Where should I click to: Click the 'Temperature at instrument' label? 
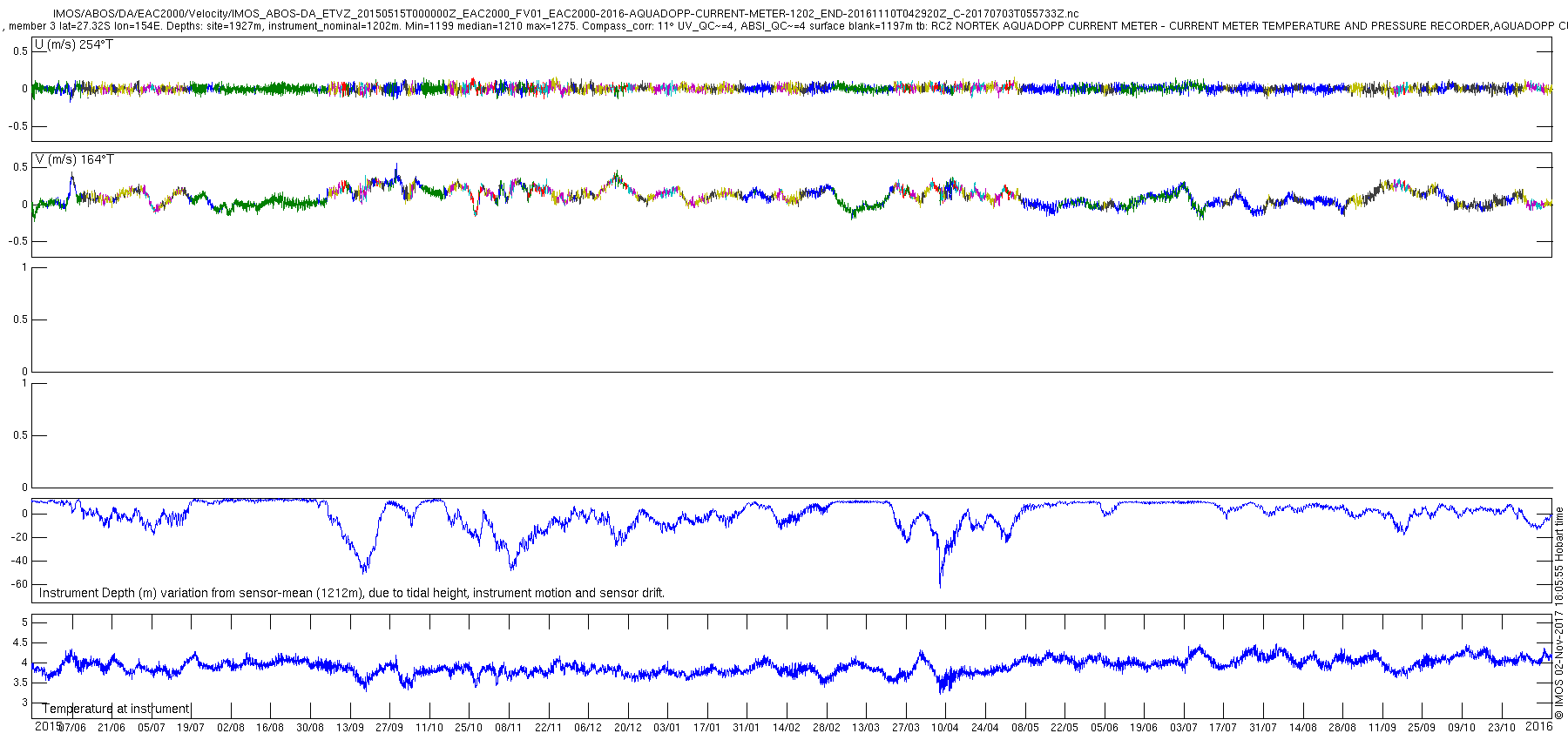(116, 709)
